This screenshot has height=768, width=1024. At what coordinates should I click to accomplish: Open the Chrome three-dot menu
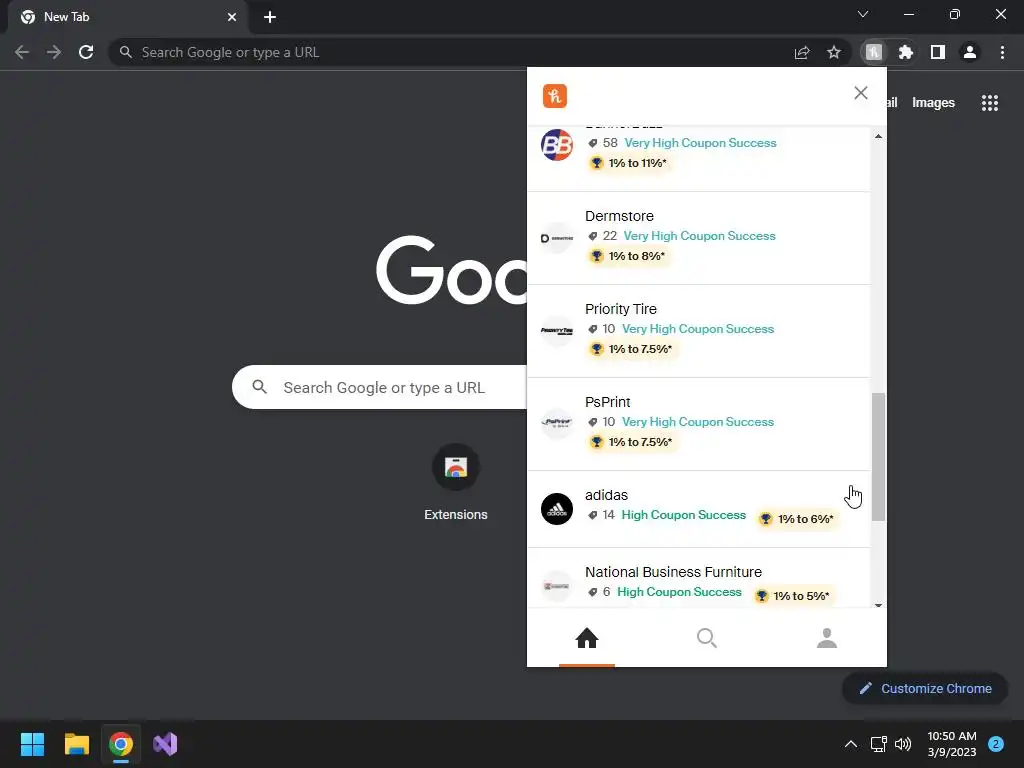pos(1002,52)
